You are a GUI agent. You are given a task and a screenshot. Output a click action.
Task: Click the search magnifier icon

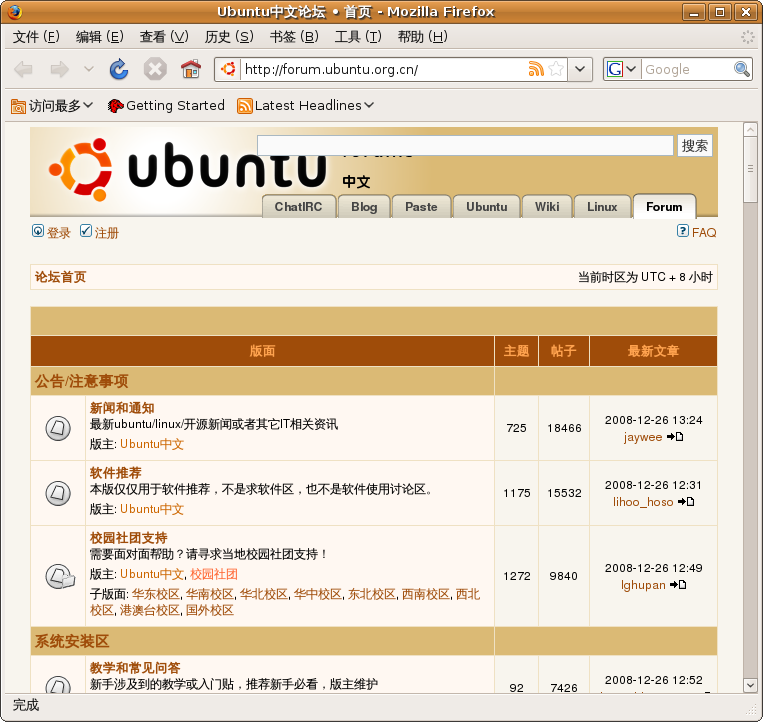pos(742,69)
